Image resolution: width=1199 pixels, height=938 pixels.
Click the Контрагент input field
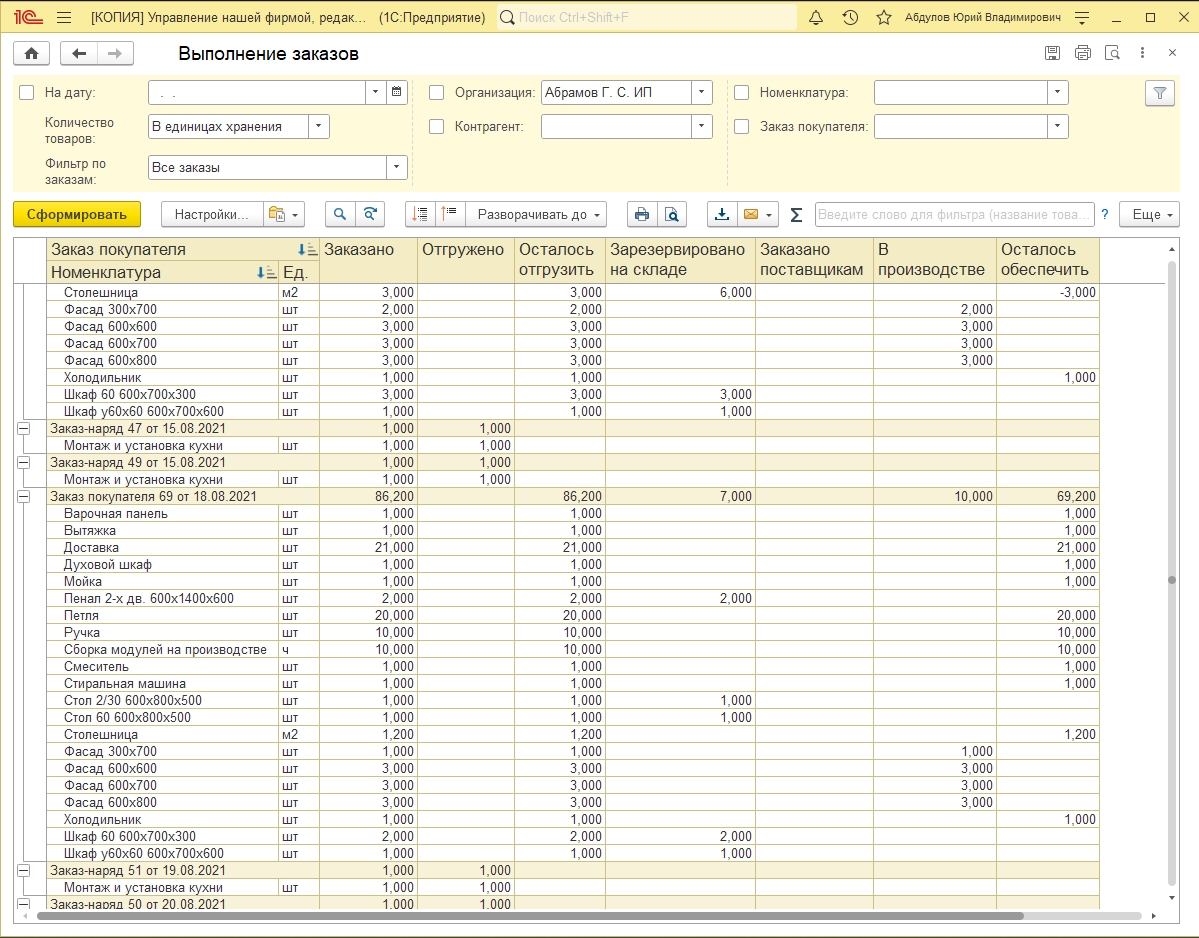pyautogui.click(x=616, y=126)
